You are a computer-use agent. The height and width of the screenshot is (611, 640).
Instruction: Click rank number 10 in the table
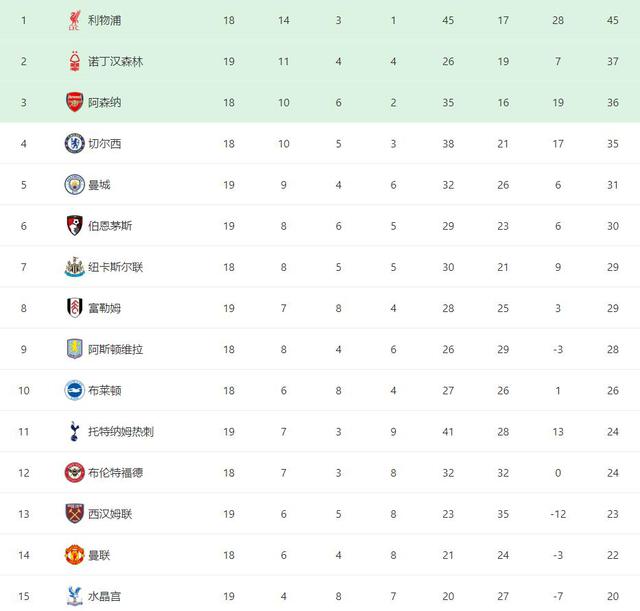click(x=24, y=390)
